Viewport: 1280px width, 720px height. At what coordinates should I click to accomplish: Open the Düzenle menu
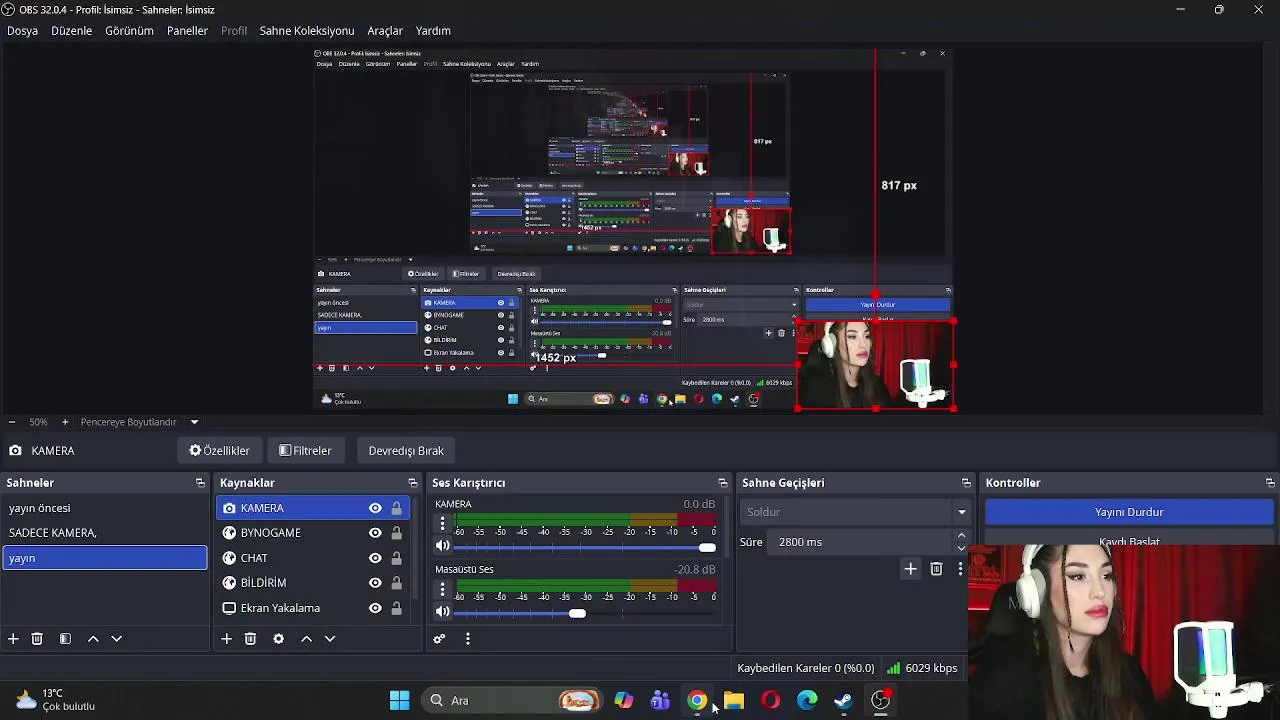click(x=72, y=31)
